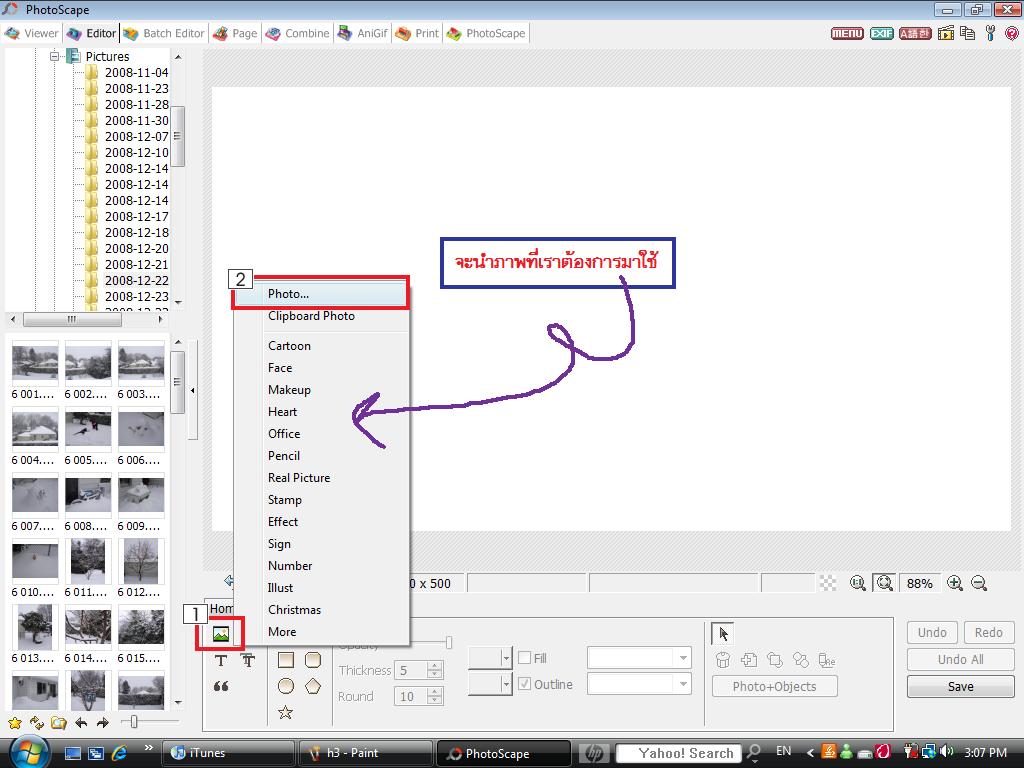The image size is (1024, 768).
Task: Click the transparency checker swatch
Action: click(x=827, y=583)
